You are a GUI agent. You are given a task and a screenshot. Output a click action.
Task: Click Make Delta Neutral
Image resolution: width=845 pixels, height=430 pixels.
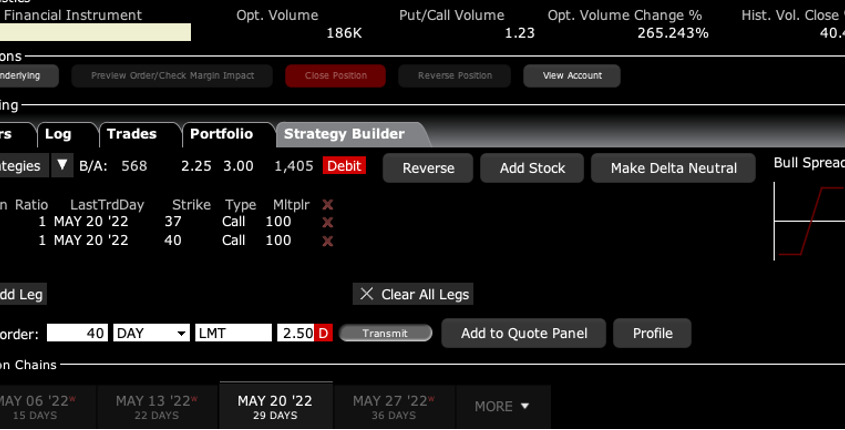point(673,168)
